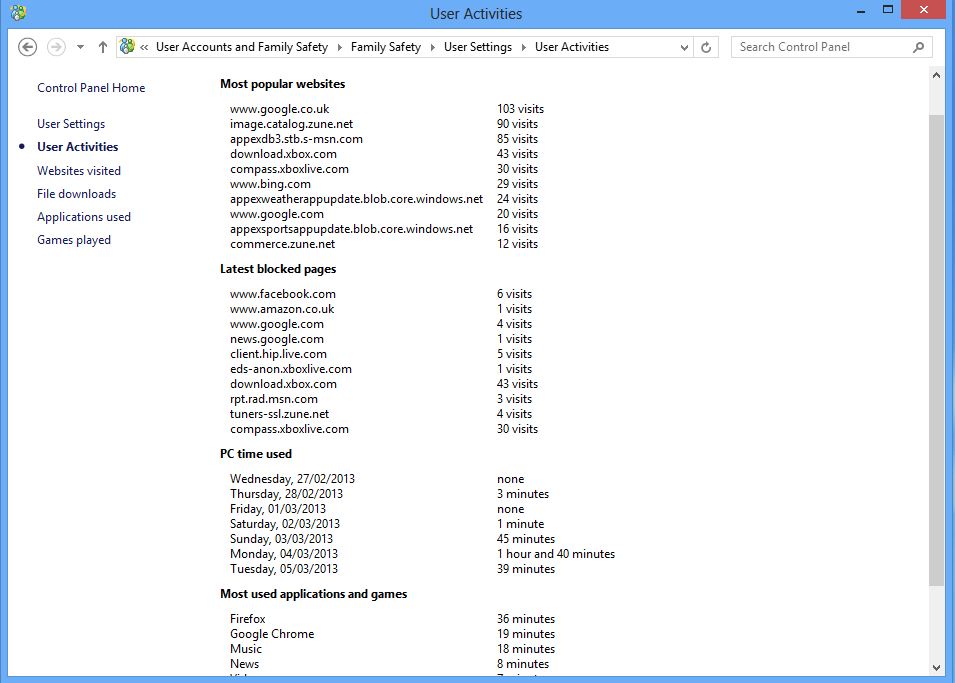This screenshot has width=955, height=683.
Task: Click 'rpt.rad.msn.com' blocked page
Action: click(x=274, y=399)
